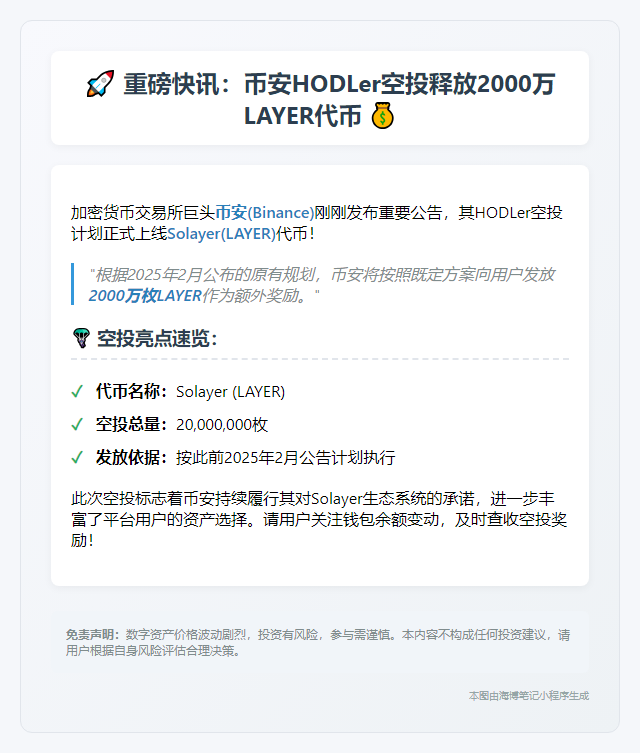Select the value Solayer (LAYER) in the list
The image size is (640, 753).
(x=230, y=391)
